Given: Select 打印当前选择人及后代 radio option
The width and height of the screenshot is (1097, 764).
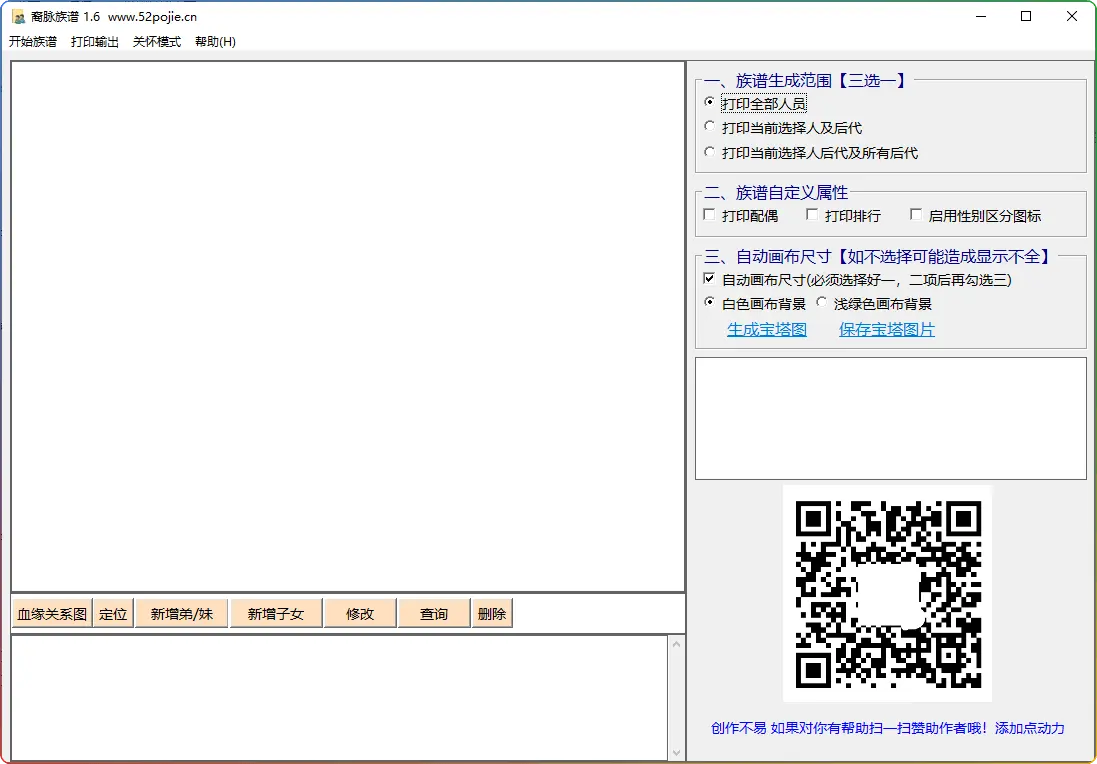Looking at the screenshot, I should coord(710,128).
